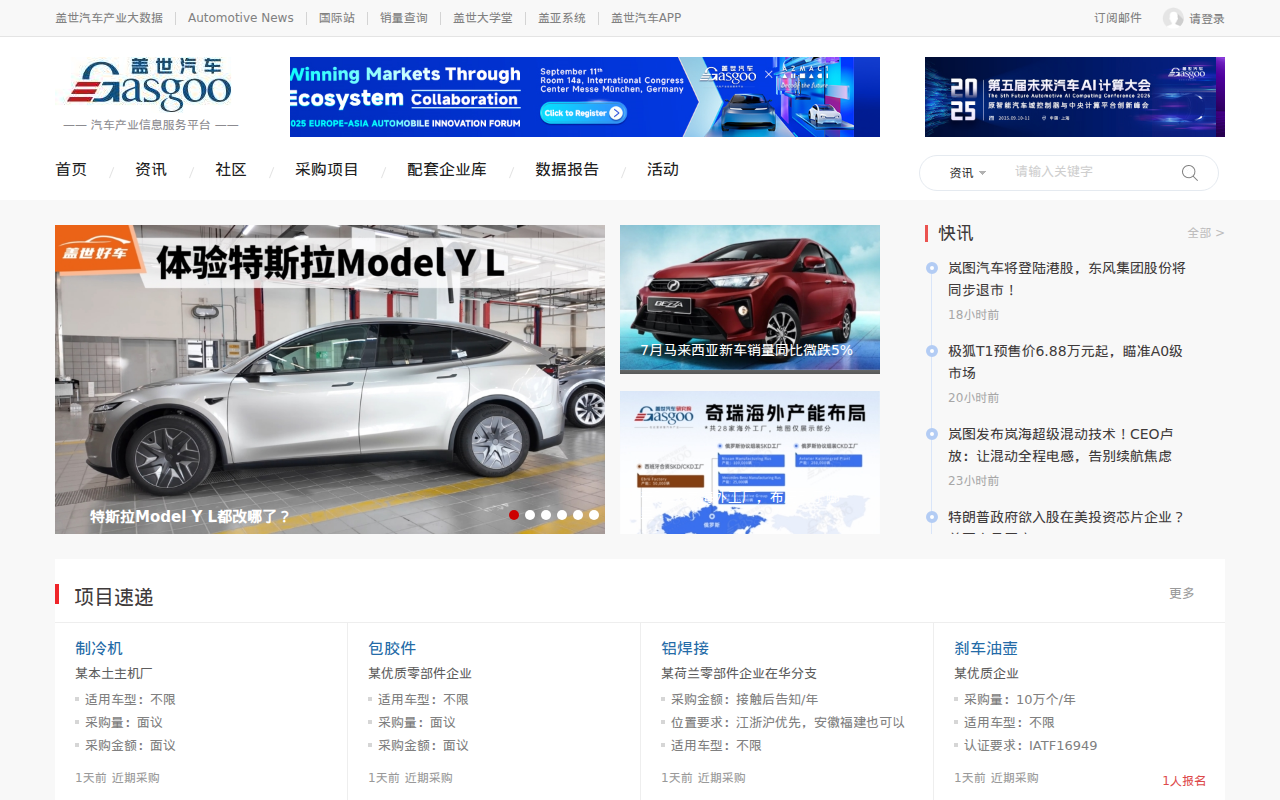Open 盖亚系统 link
The width and height of the screenshot is (1280, 800).
(x=562, y=18)
